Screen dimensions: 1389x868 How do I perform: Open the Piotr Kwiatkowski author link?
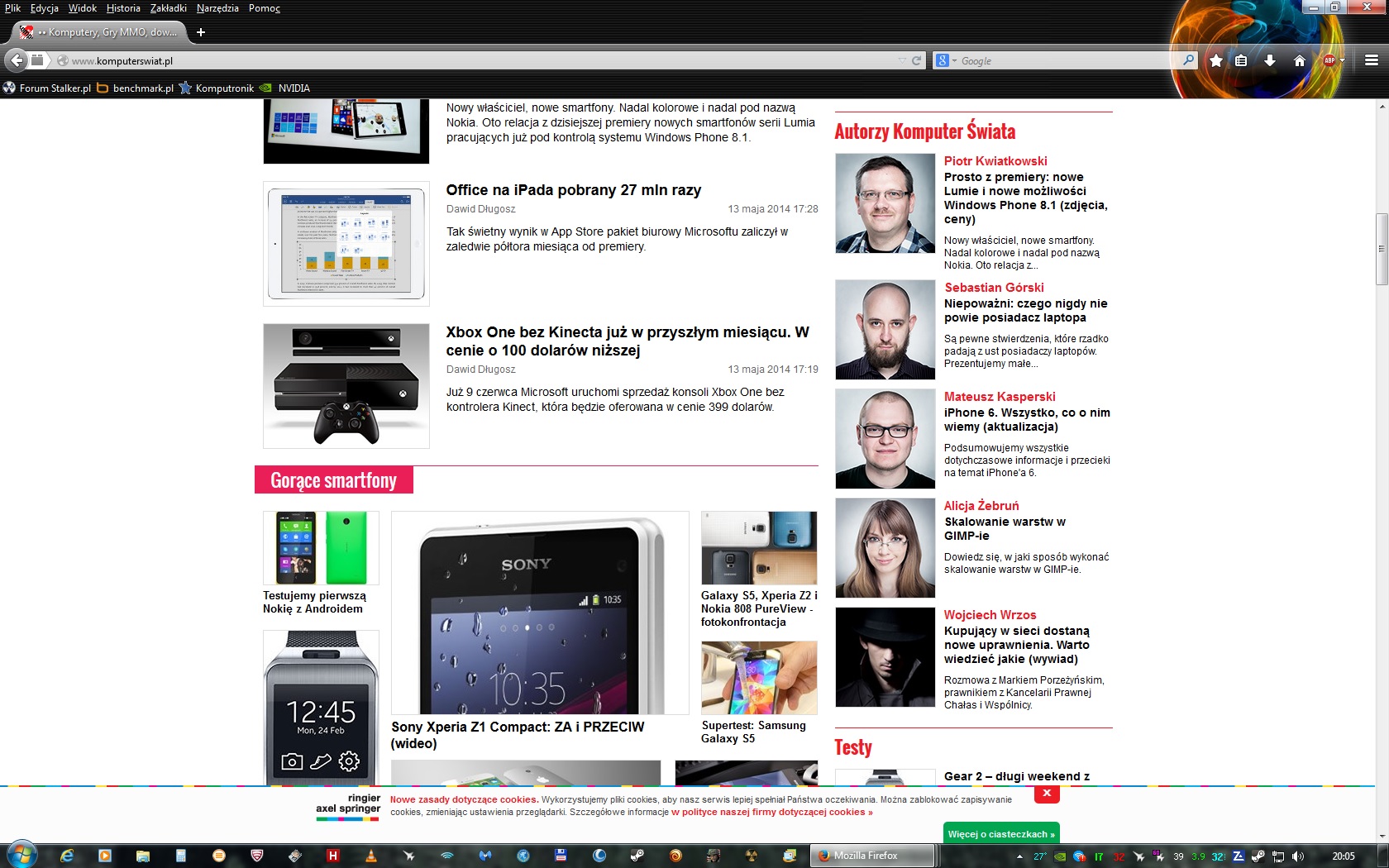[x=995, y=161]
